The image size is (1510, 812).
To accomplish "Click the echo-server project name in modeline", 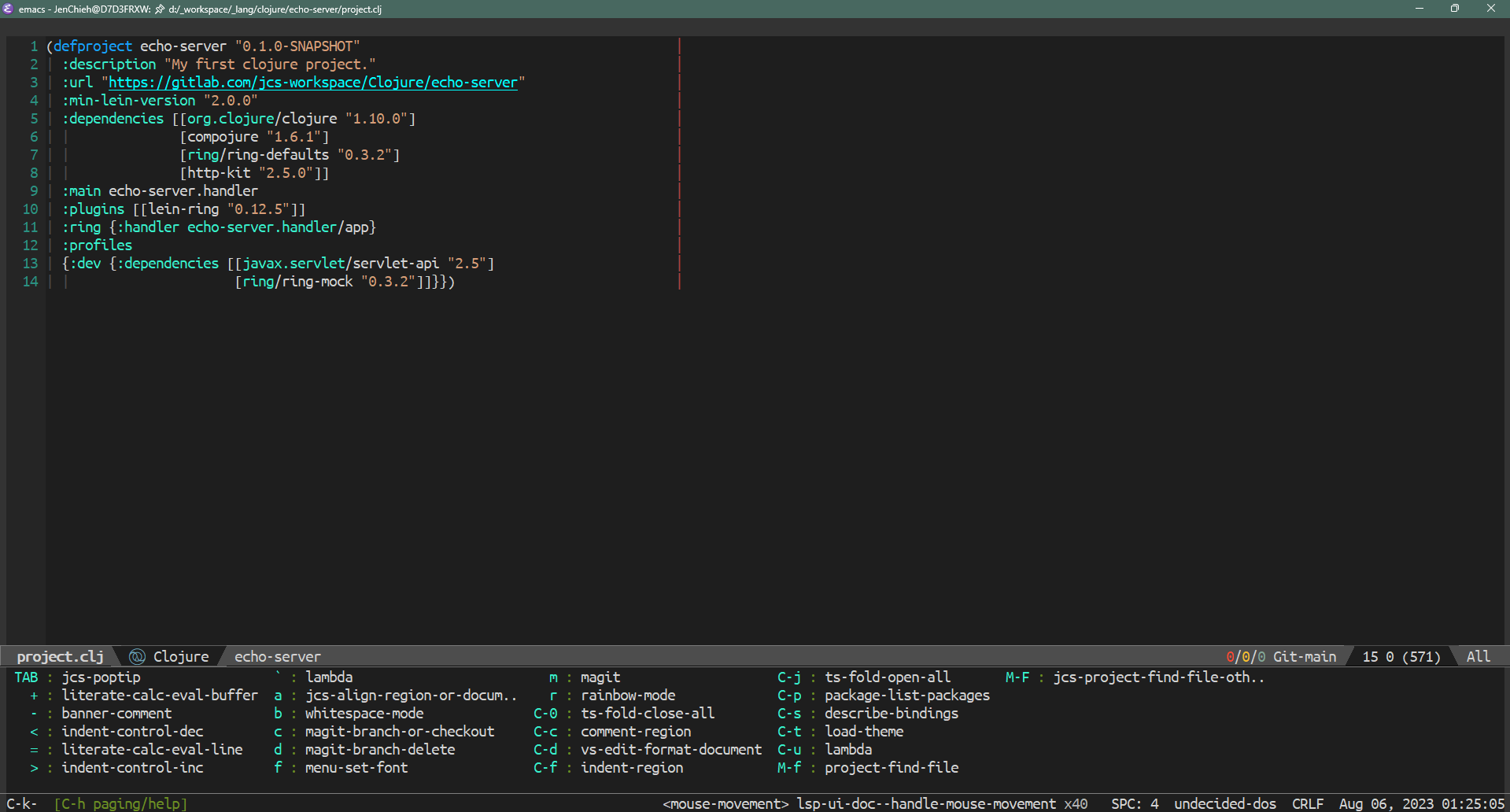I will point(277,656).
